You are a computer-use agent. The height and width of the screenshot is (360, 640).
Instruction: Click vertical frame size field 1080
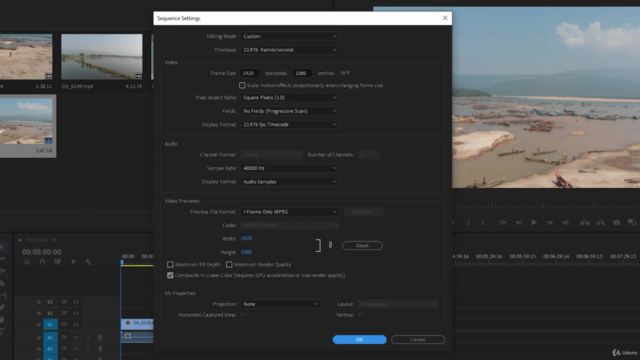[x=302, y=73]
